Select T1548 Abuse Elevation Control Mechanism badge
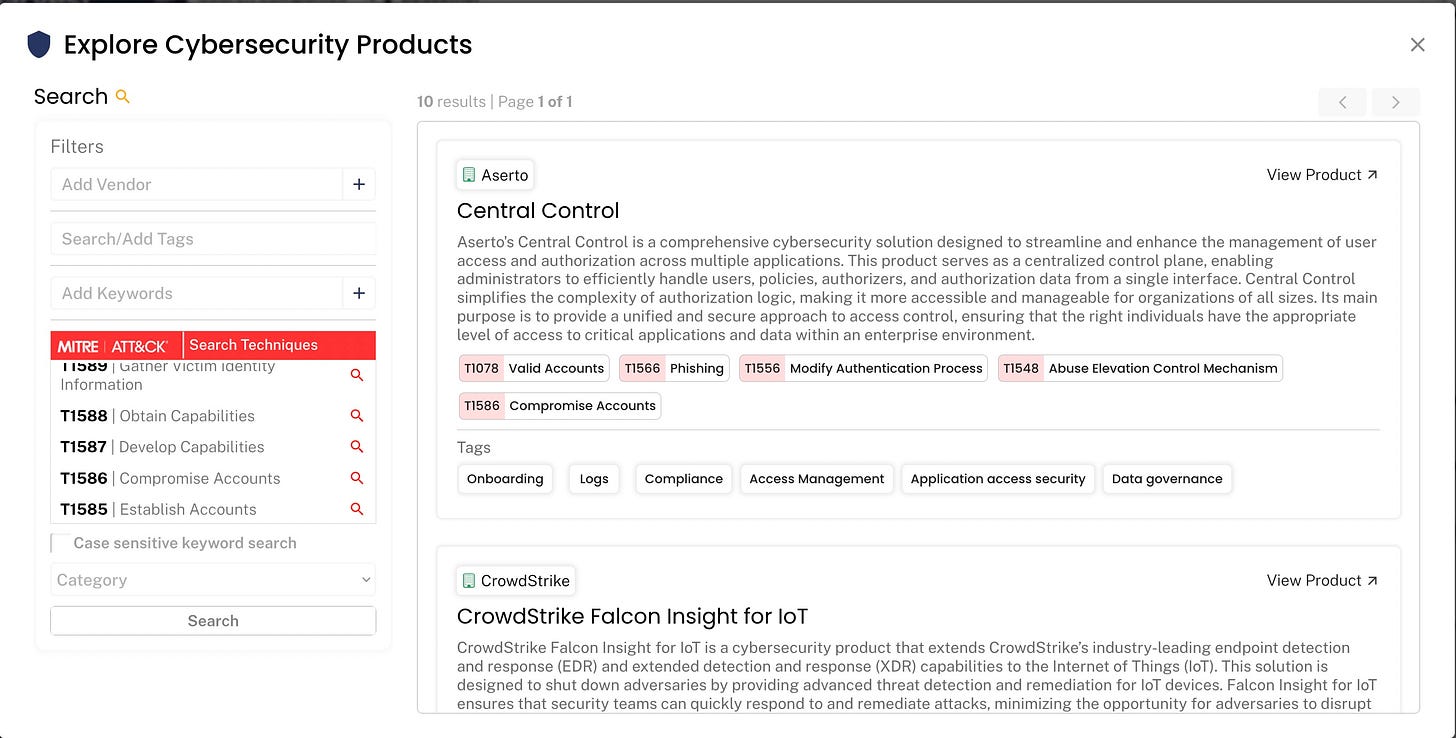 coord(1140,368)
